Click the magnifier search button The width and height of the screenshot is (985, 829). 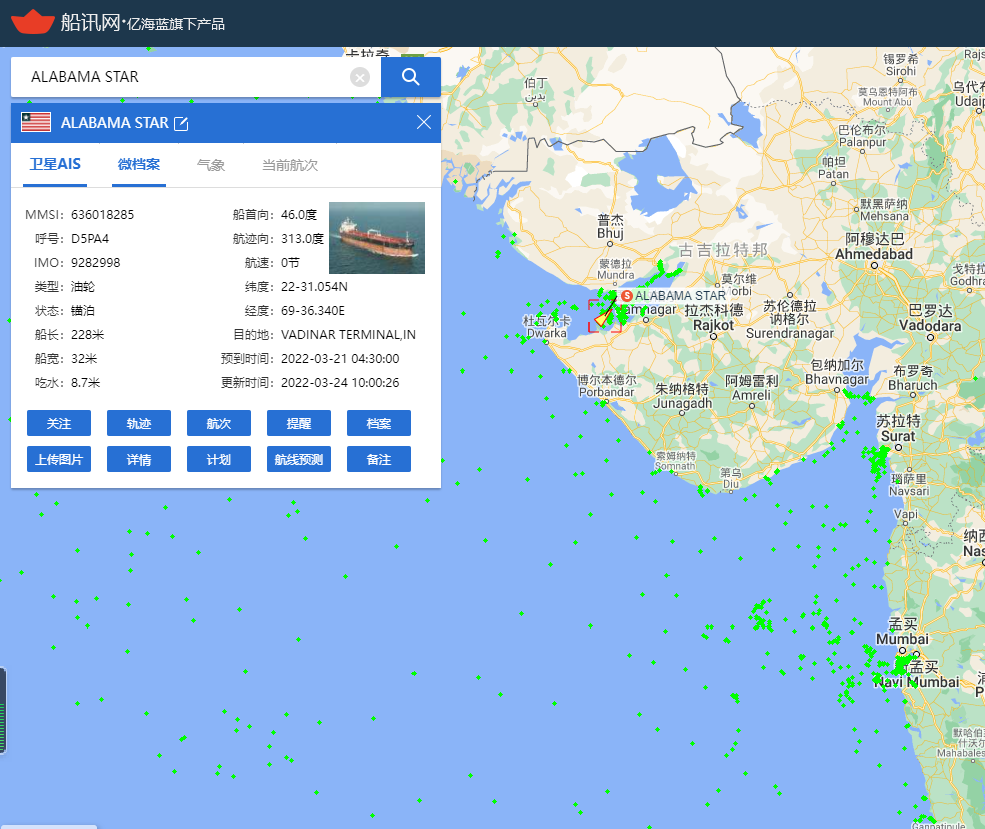[410, 77]
